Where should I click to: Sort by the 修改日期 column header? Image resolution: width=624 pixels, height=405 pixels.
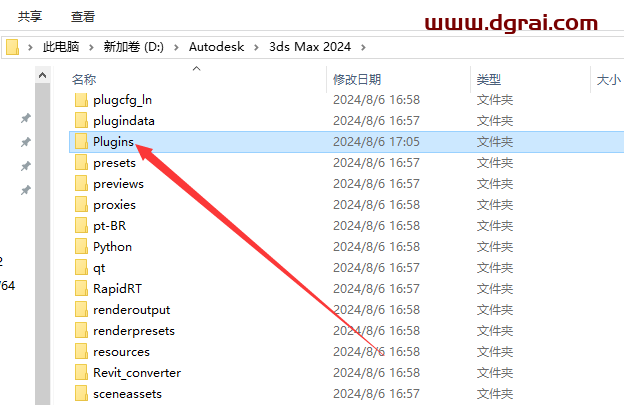[x=358, y=79]
